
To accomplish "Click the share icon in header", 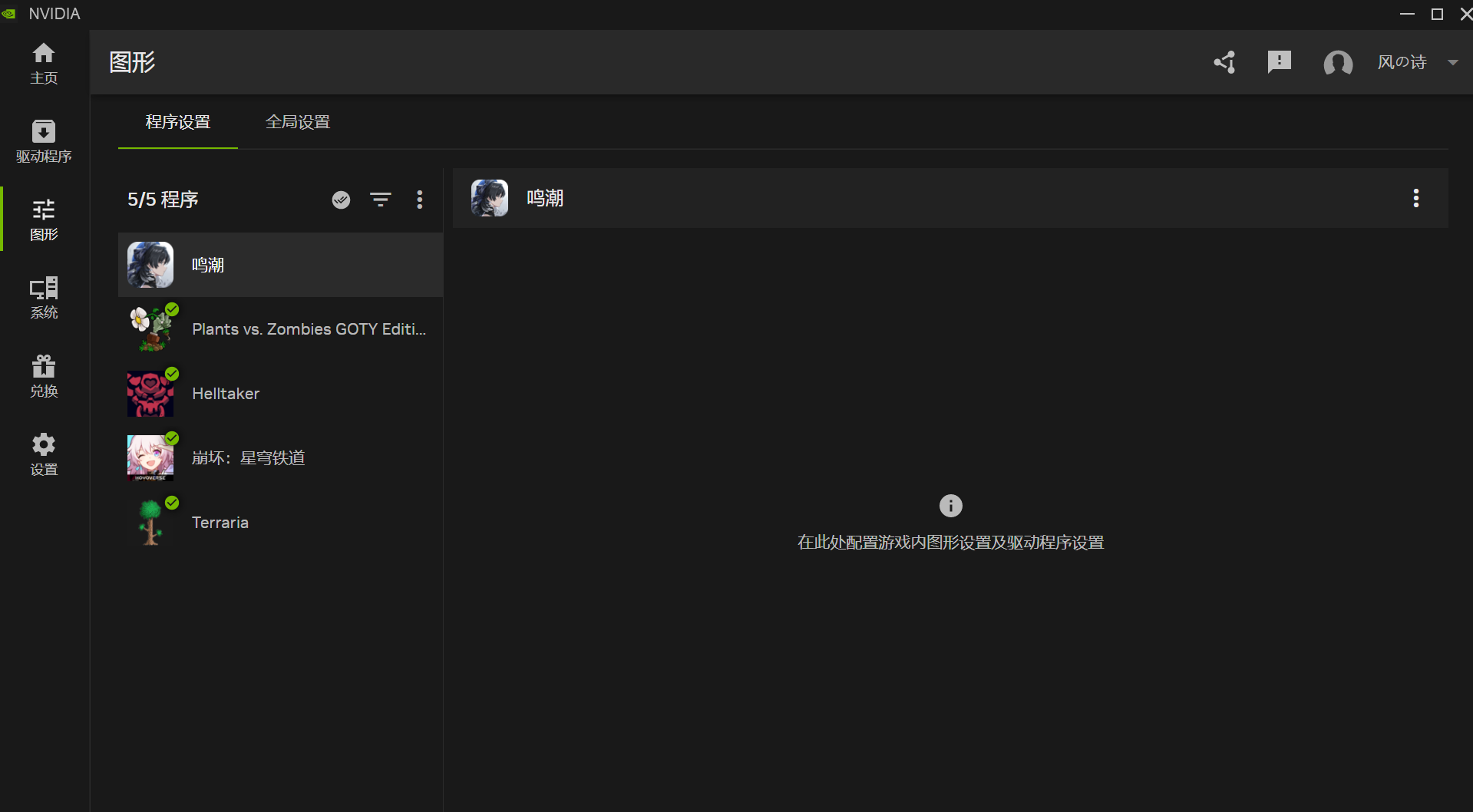I will tap(1224, 62).
